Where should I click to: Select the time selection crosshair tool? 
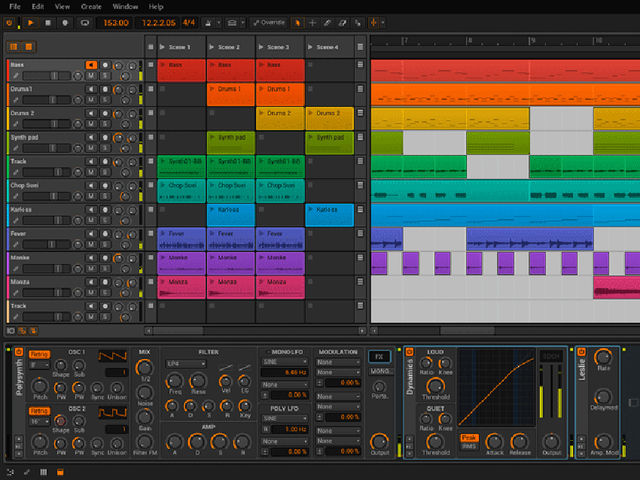tap(312, 23)
